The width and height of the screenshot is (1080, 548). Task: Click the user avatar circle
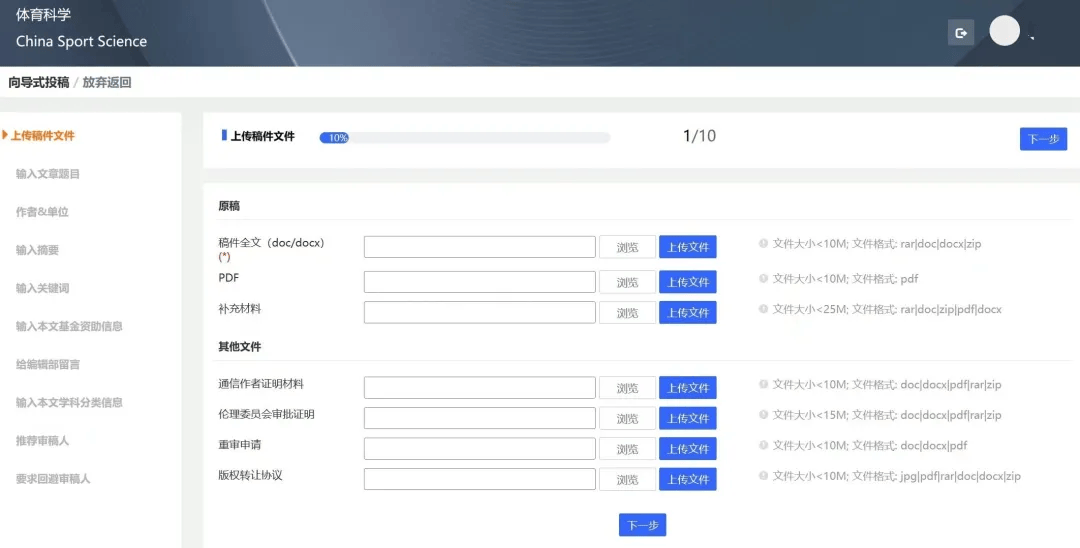1004,31
